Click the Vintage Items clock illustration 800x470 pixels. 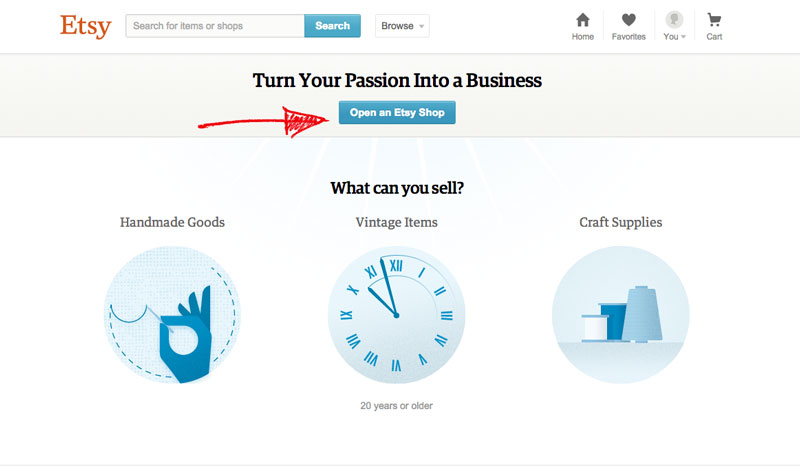(396, 315)
